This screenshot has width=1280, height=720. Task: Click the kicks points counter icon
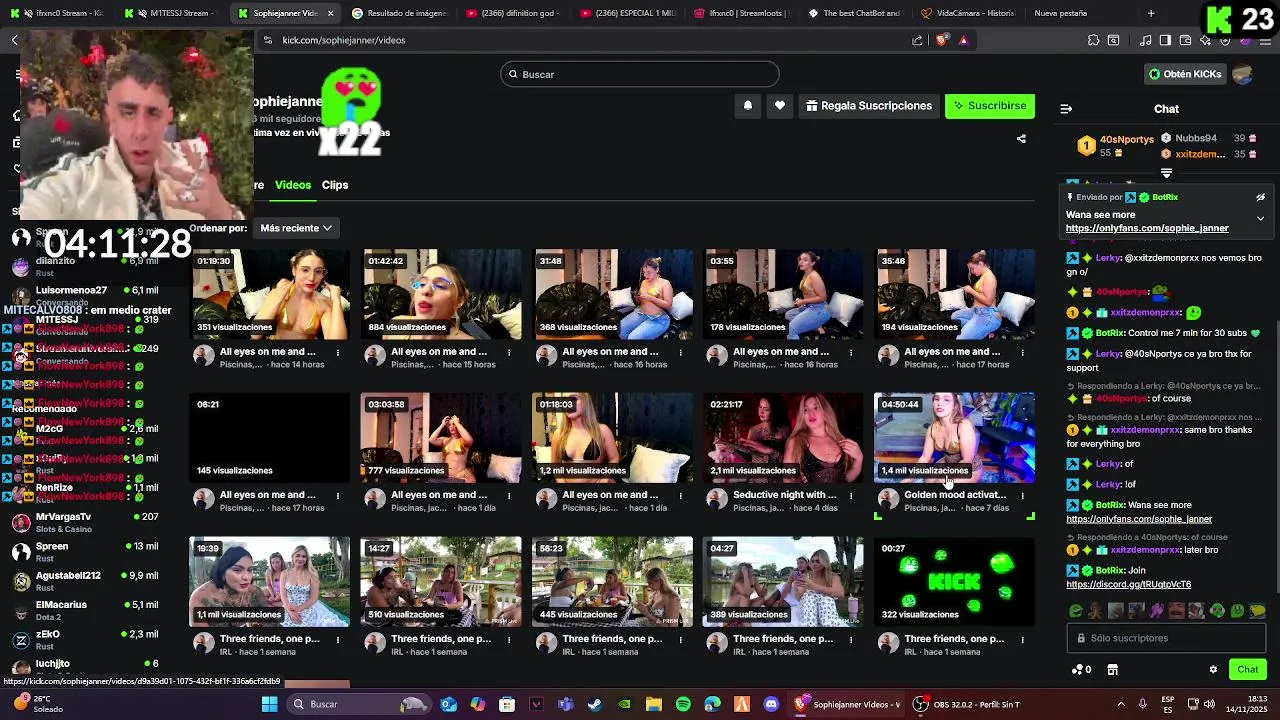1081,670
